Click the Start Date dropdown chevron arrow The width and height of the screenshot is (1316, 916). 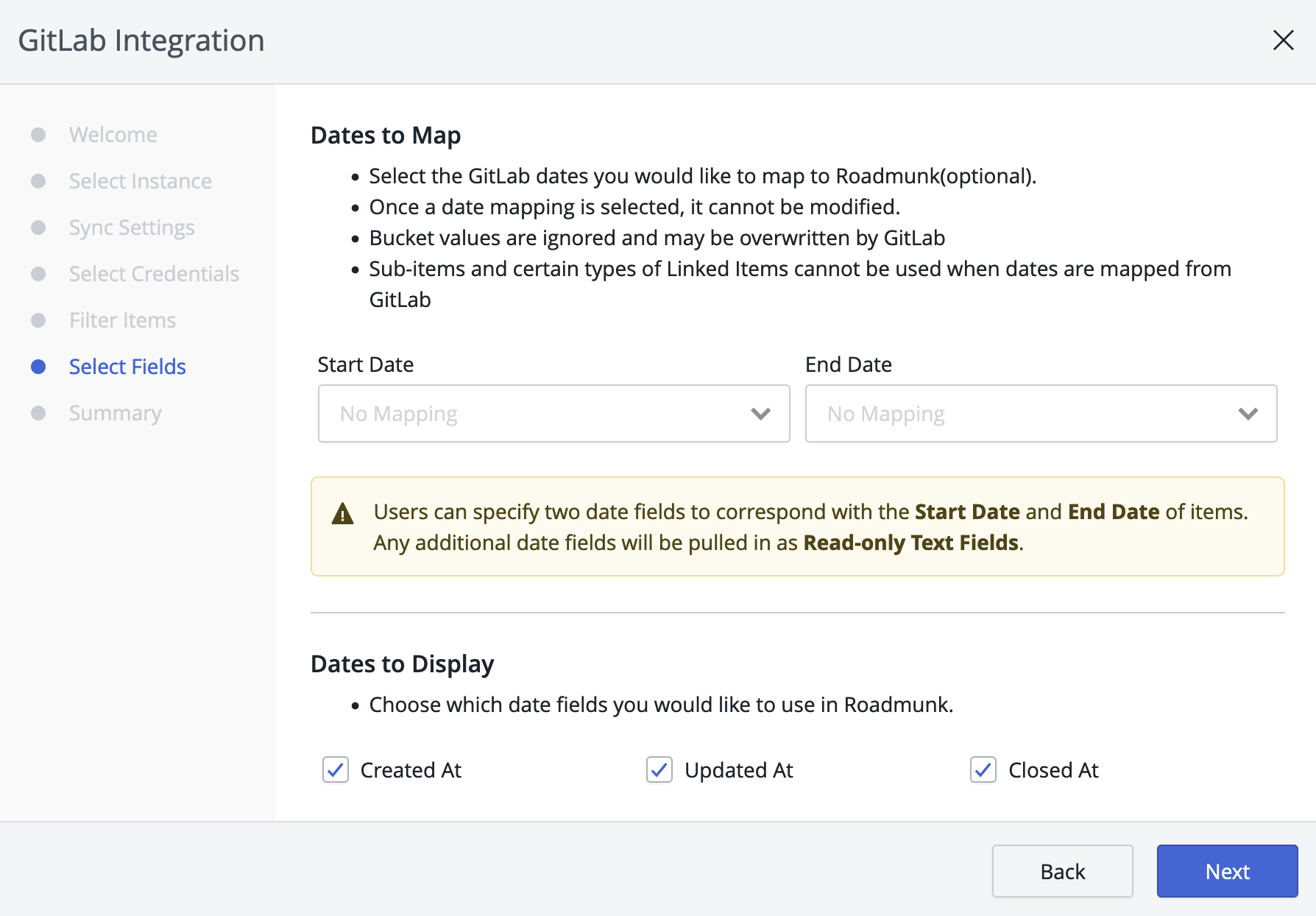point(760,414)
